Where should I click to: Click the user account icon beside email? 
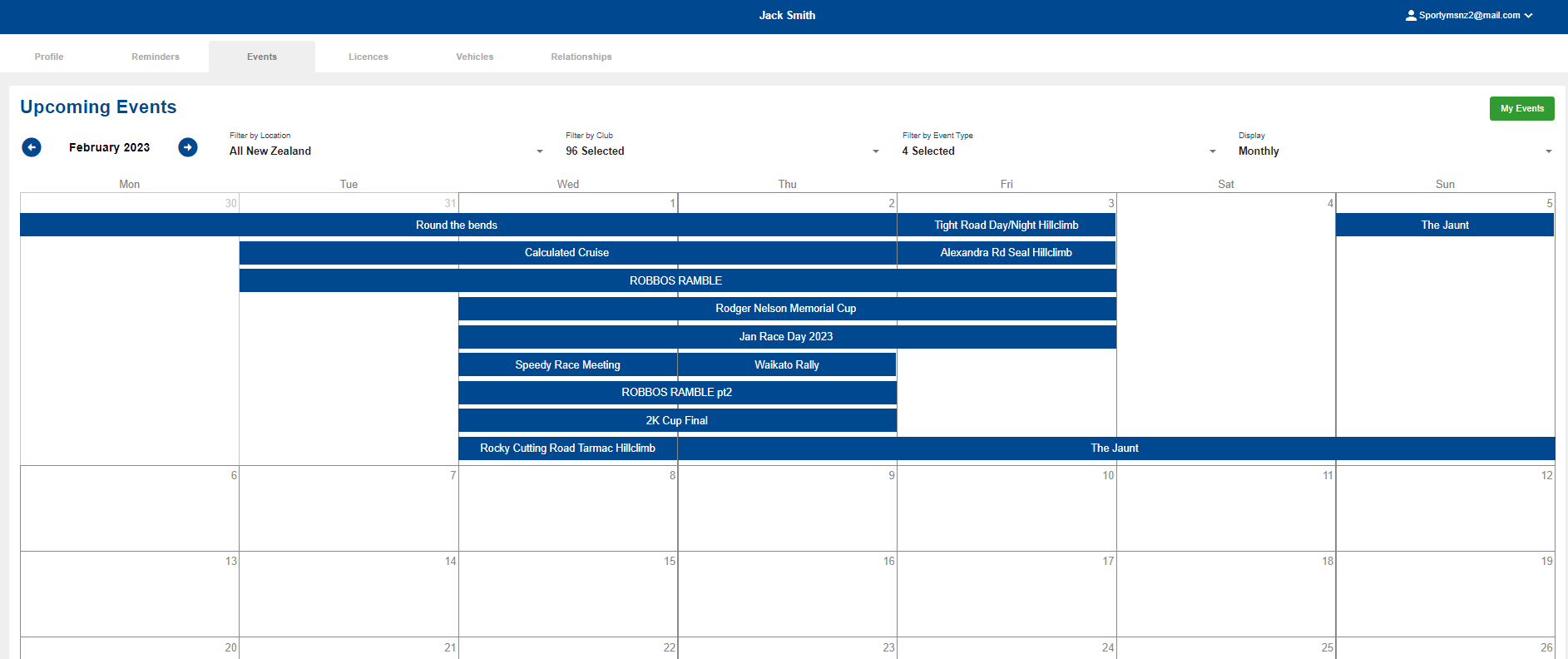coord(1411,15)
